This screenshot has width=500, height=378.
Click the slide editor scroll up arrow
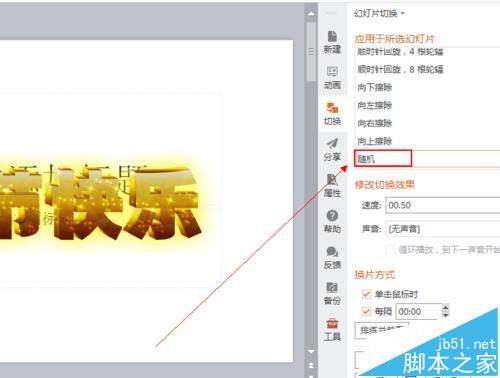pyautogui.click(x=311, y=14)
